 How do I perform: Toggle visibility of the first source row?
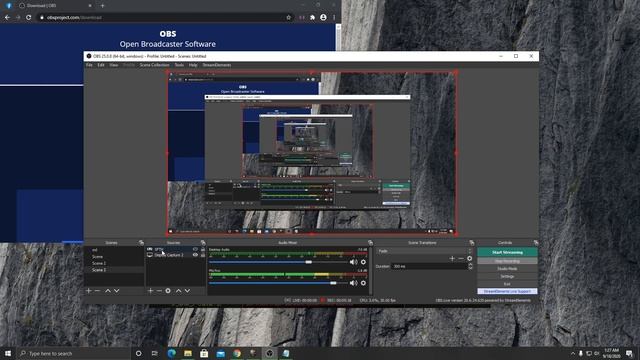pos(195,249)
